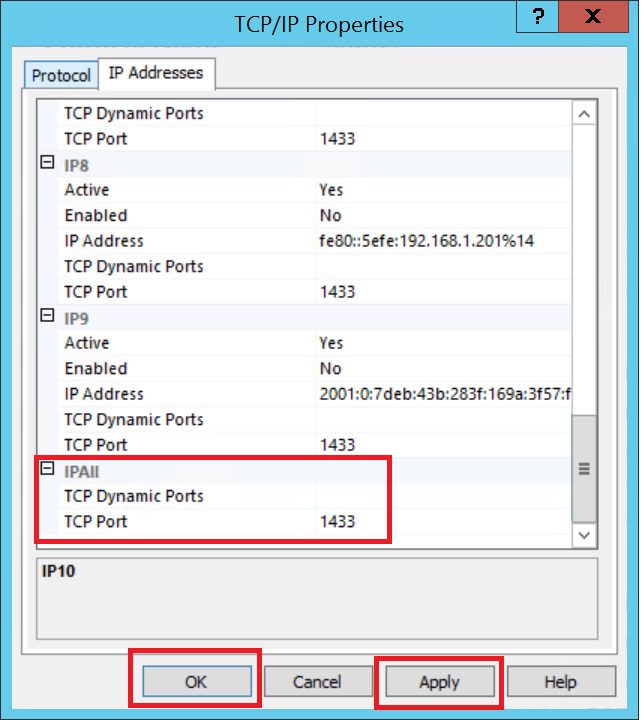Open Help from the bottom button
This screenshot has height=720, width=642.
click(561, 682)
